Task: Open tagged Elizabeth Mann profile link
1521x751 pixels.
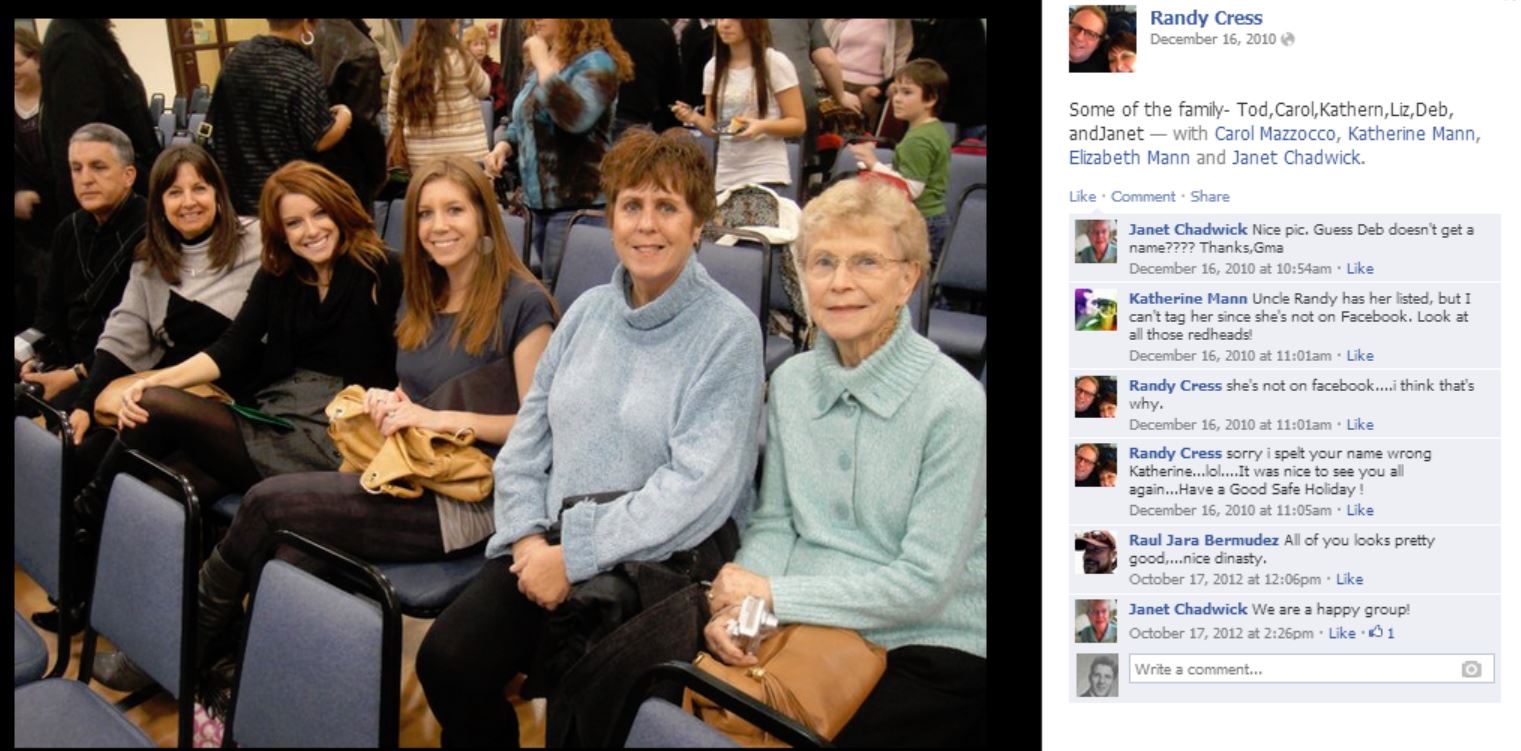Action: (1130, 157)
